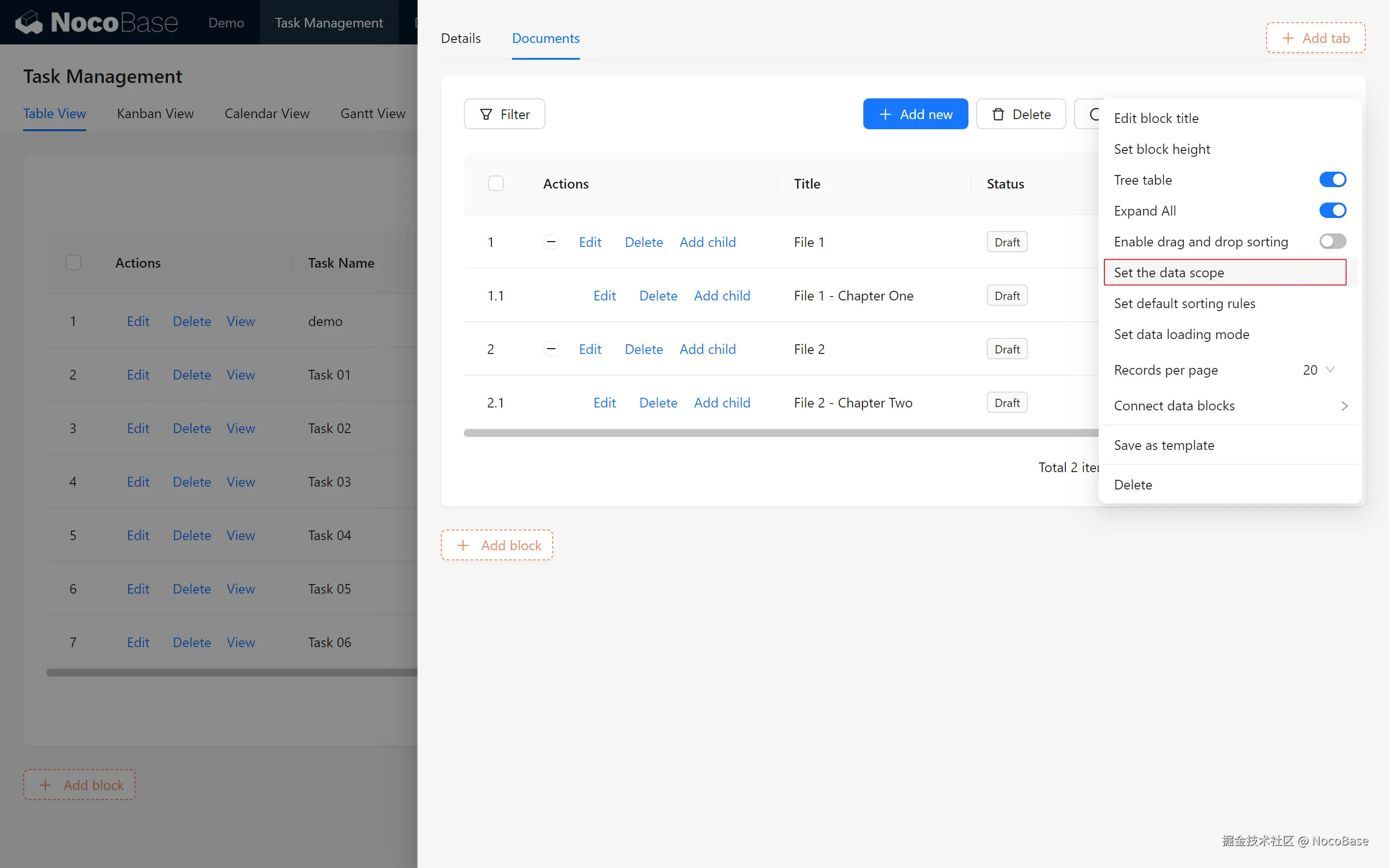The height and width of the screenshot is (868, 1389).
Task: Disable the Tree table toggle
Action: pos(1332,180)
